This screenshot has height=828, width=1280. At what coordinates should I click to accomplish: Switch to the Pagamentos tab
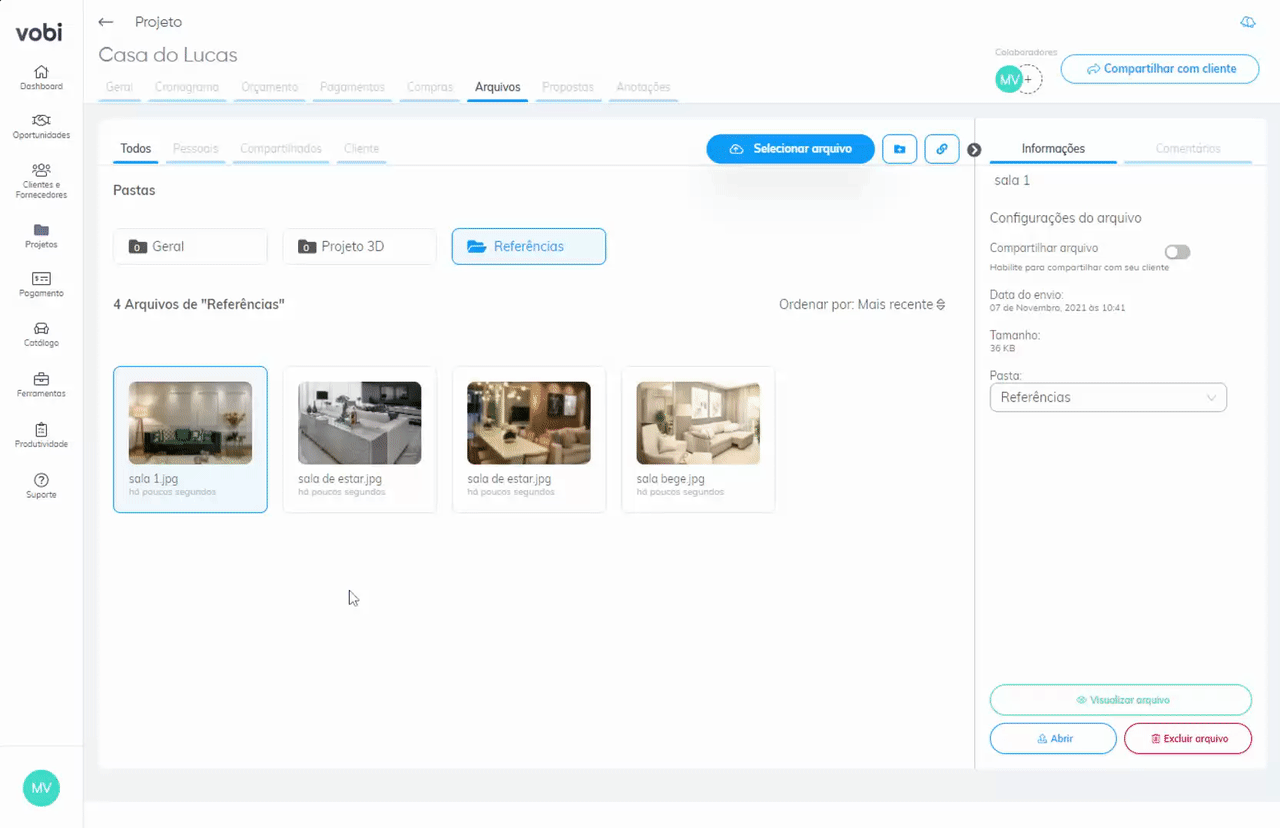tap(352, 87)
